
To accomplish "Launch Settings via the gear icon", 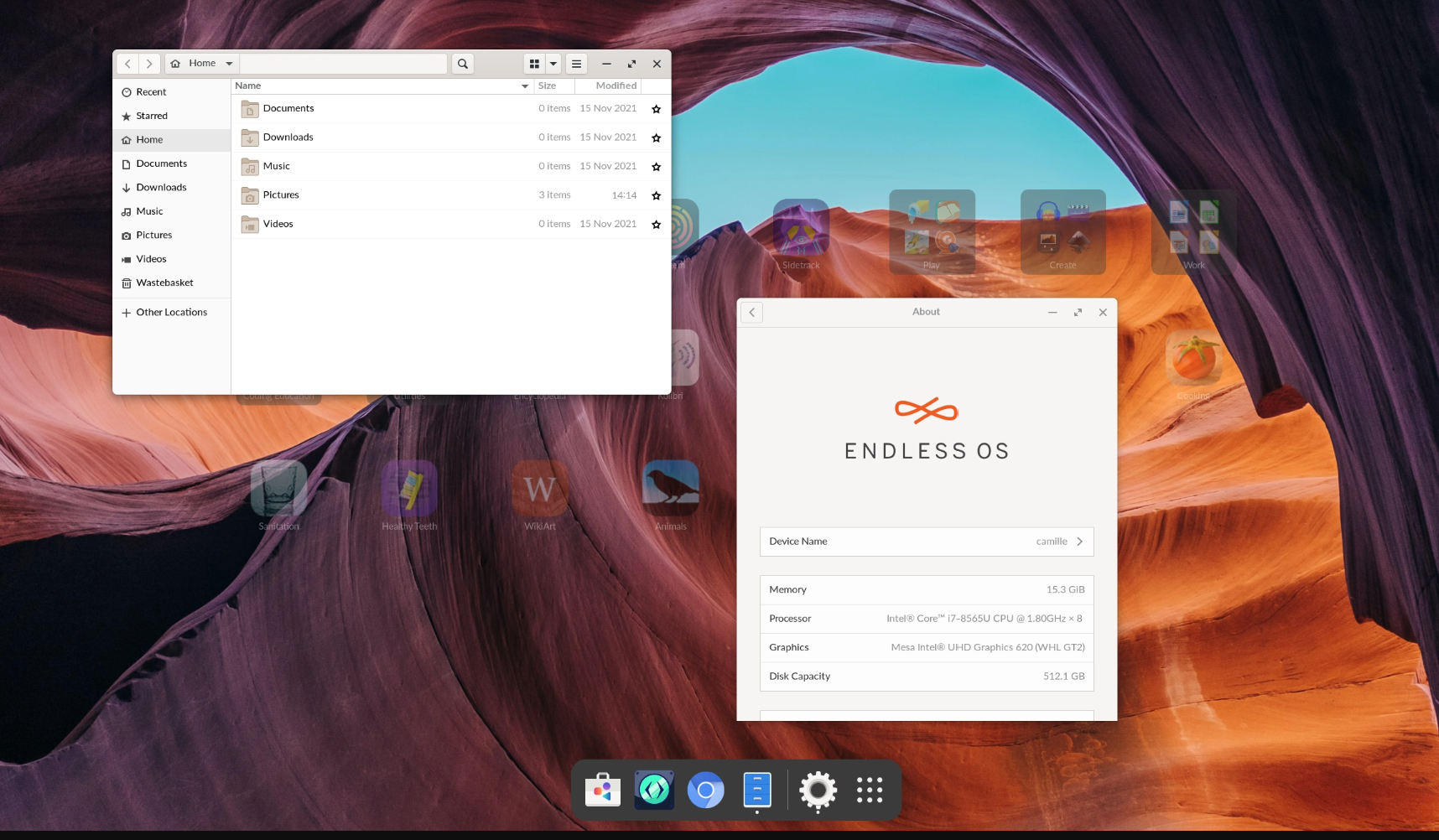I will (817, 789).
